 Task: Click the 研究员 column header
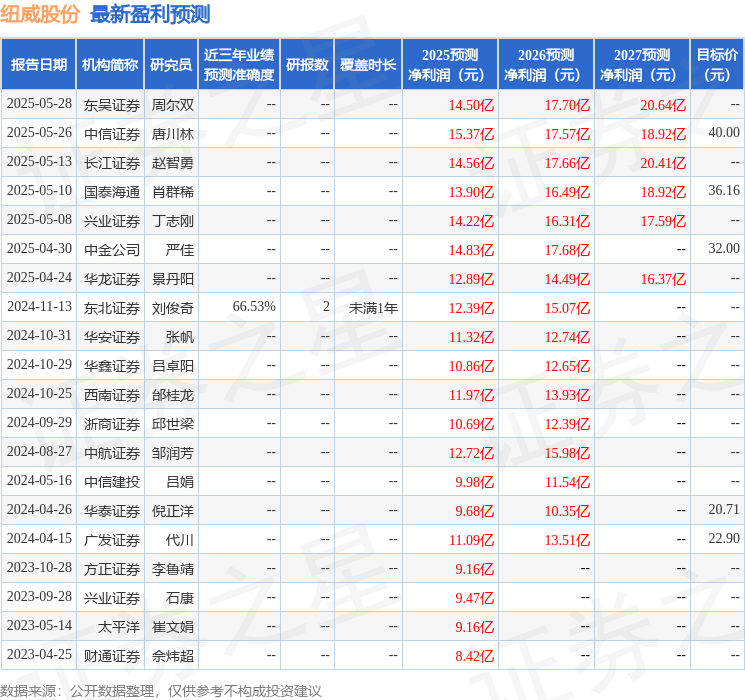coord(171,65)
